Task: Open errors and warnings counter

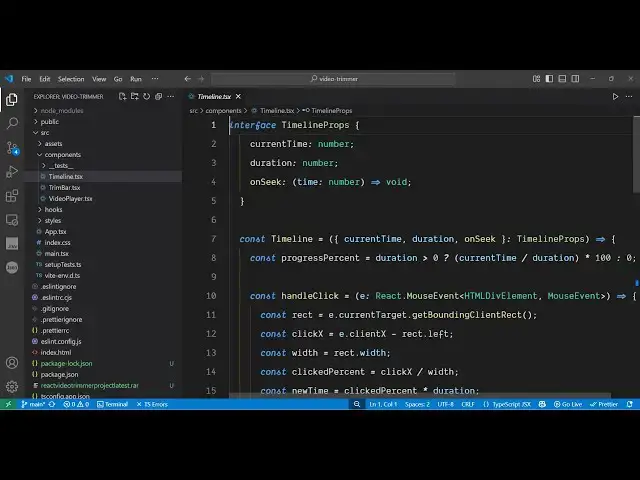Action: tap(76, 404)
